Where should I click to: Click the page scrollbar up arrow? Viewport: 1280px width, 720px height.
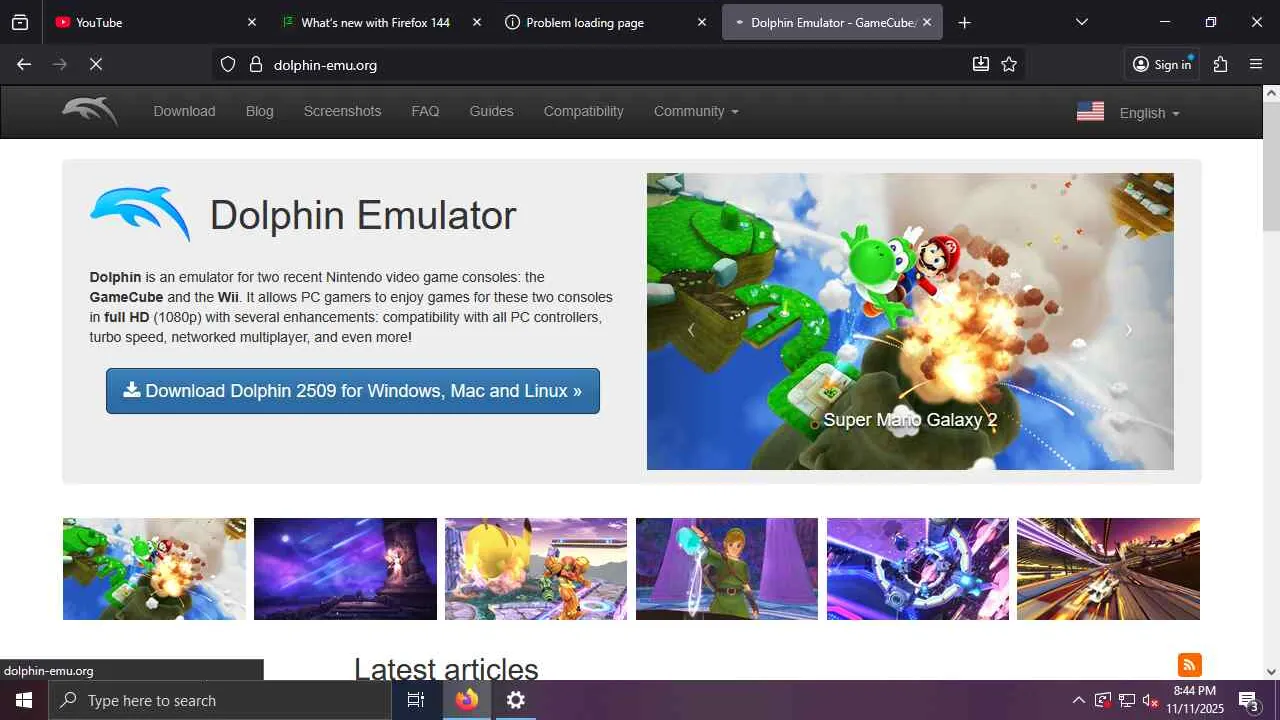1271,93
